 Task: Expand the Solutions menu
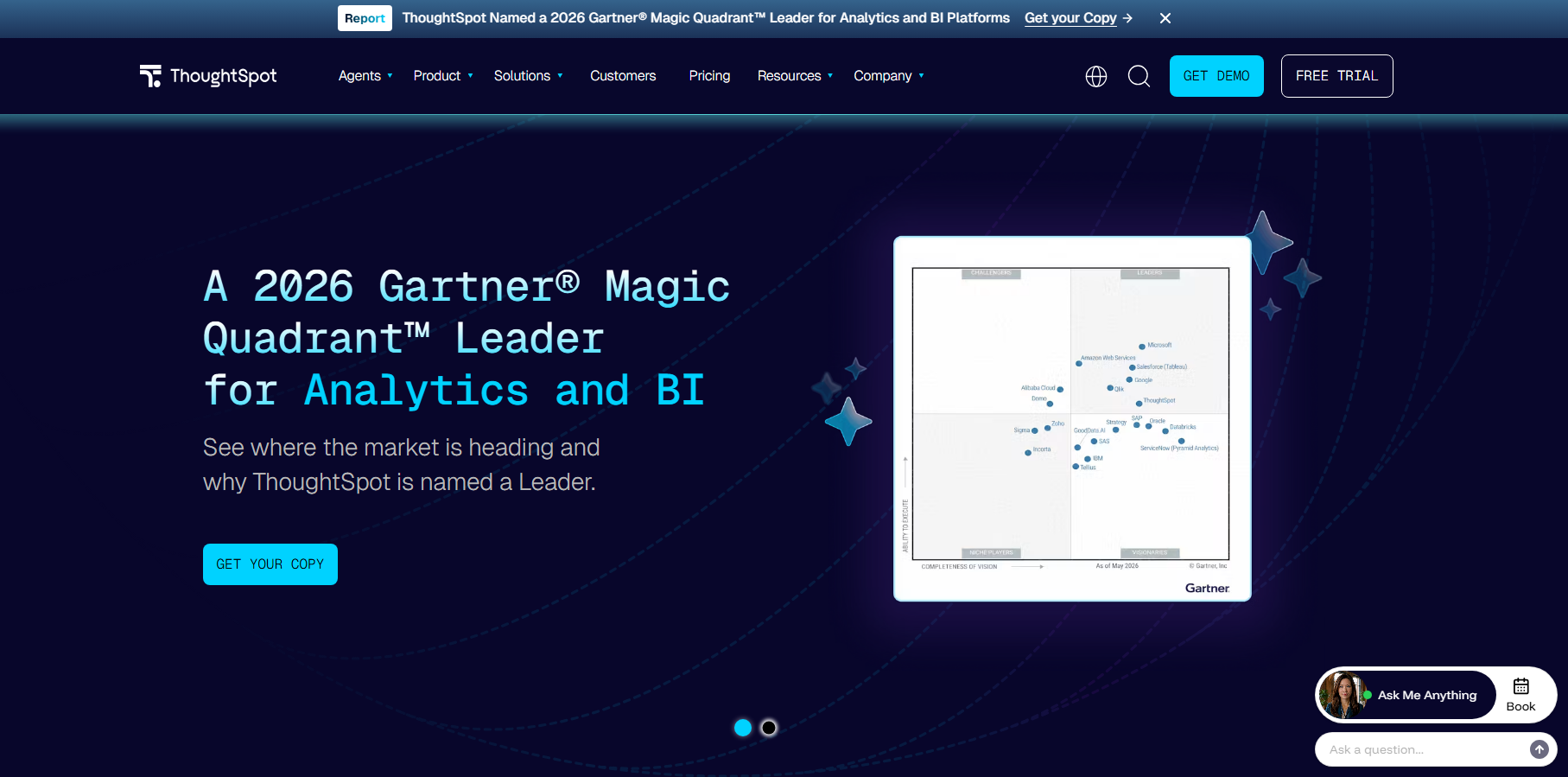529,76
